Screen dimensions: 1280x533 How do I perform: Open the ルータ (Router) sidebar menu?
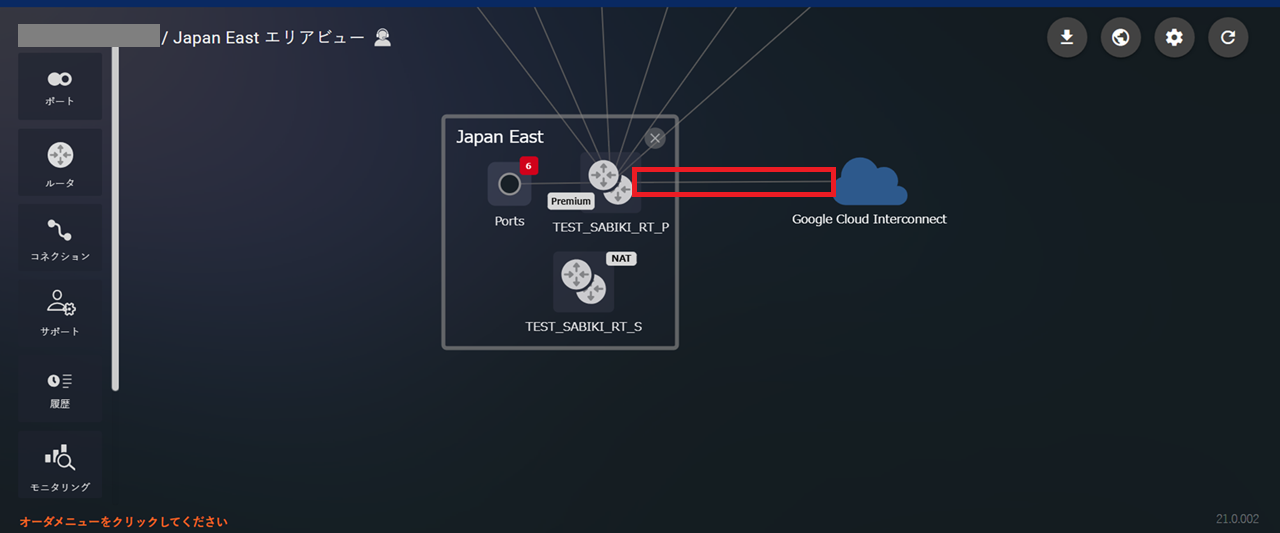pyautogui.click(x=60, y=163)
